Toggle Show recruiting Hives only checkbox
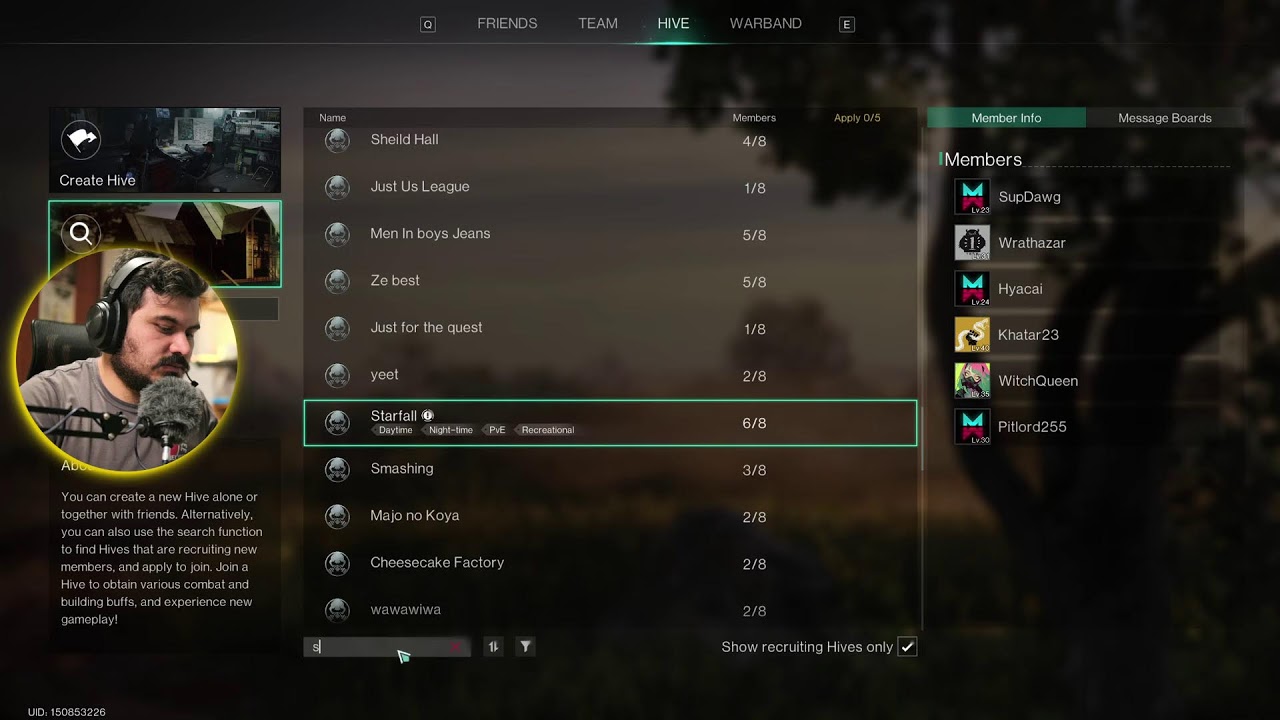1280x720 pixels. coord(907,647)
